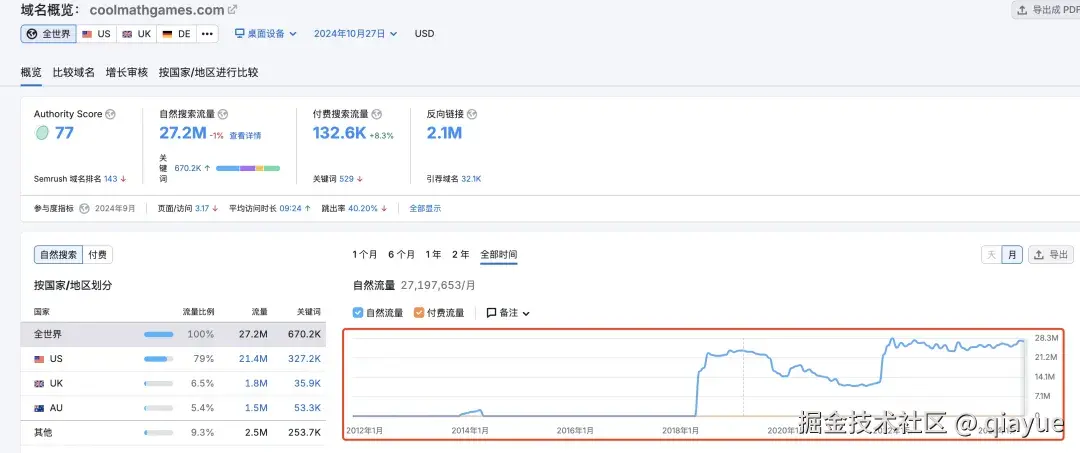Click the Authority Score 77 value
1080x453 pixels.
(64, 133)
